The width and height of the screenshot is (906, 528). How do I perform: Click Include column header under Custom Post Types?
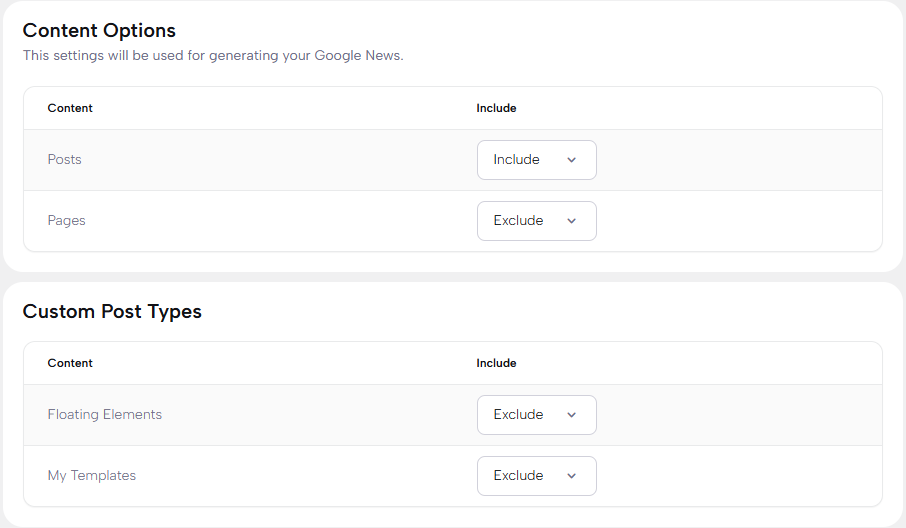(x=496, y=363)
